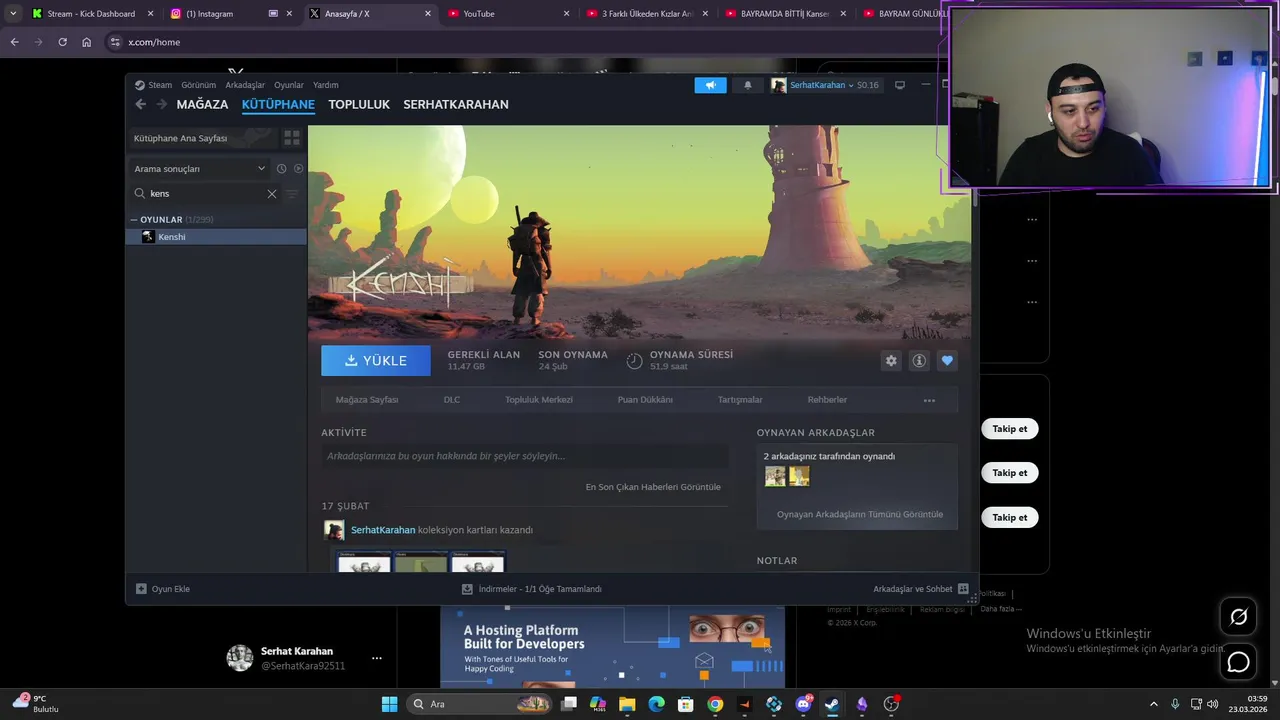Click the library search field
Viewport: 1280px width, 720px height.
pyautogui.click(x=205, y=194)
